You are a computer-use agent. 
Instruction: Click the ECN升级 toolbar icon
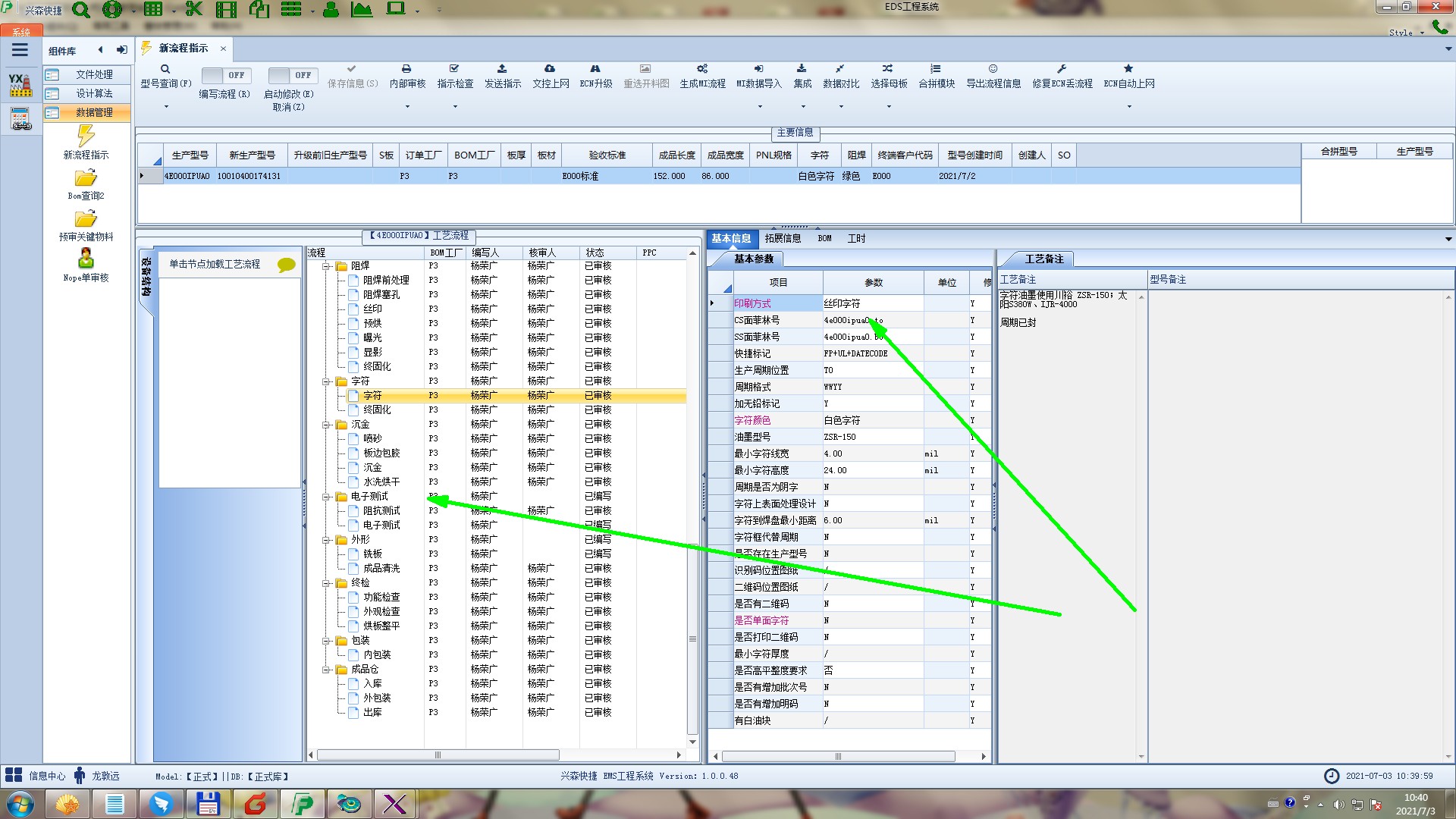click(595, 69)
